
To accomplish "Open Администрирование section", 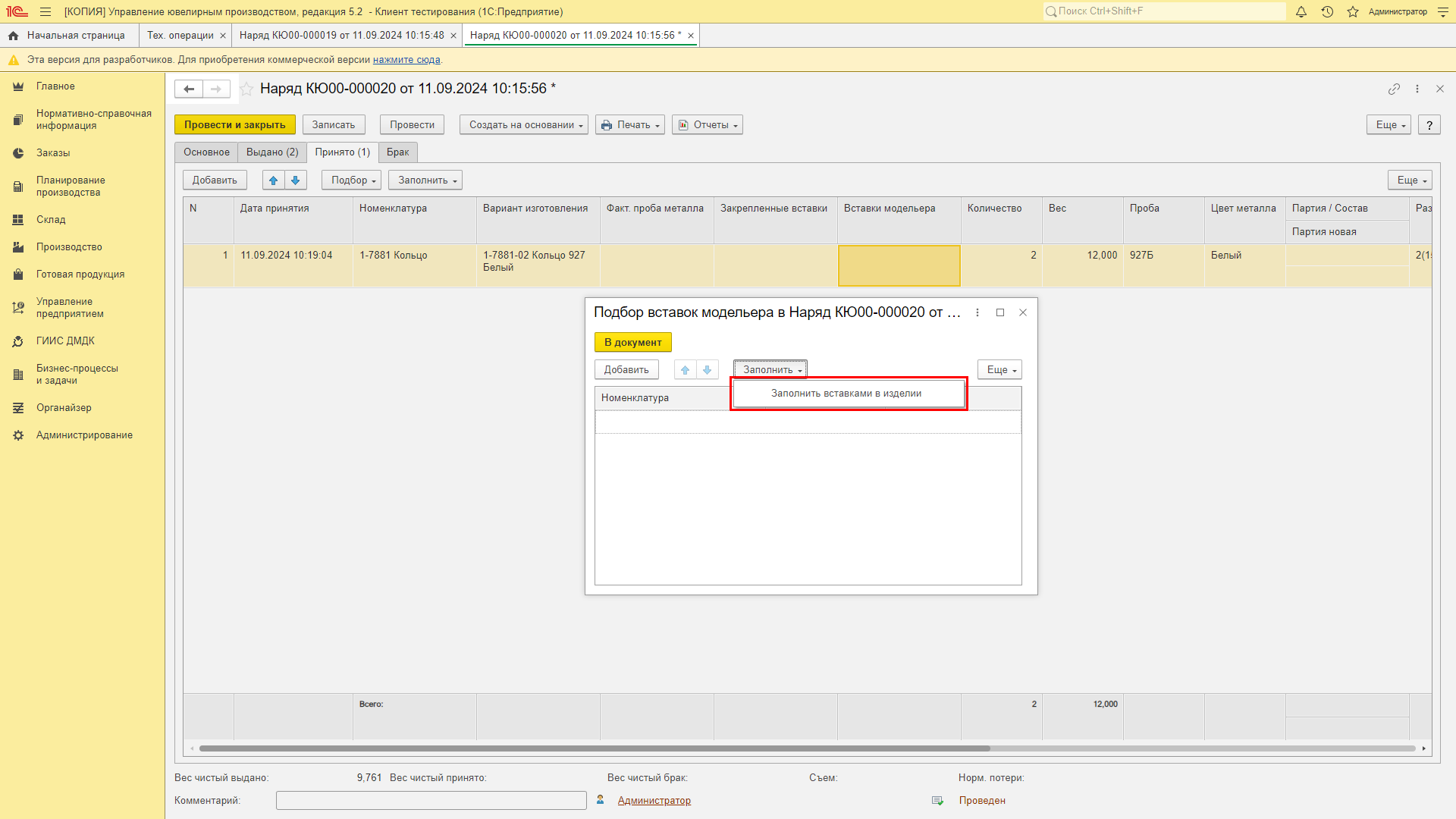I will [x=84, y=435].
